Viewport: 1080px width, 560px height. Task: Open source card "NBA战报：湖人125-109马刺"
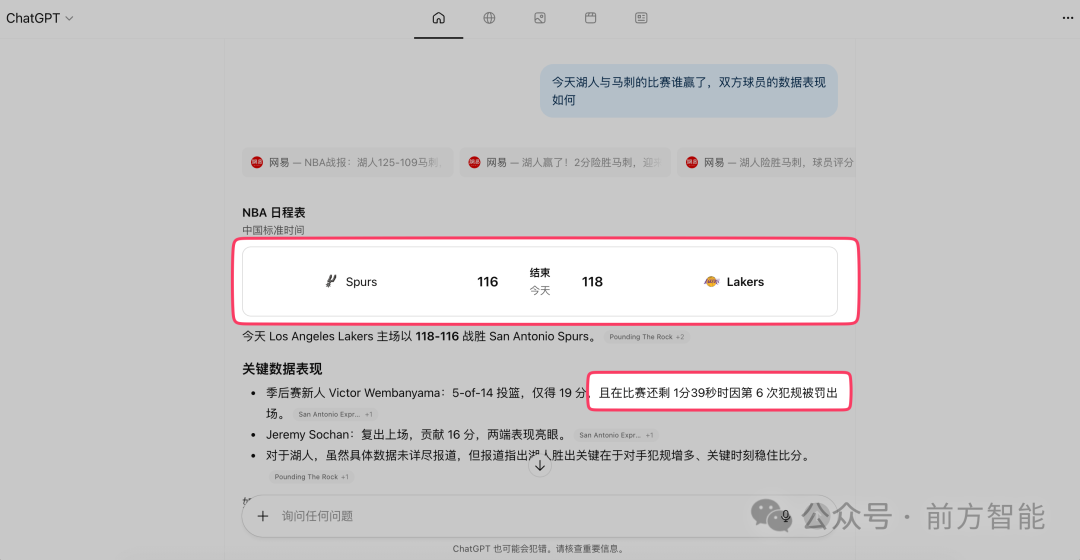coord(347,162)
